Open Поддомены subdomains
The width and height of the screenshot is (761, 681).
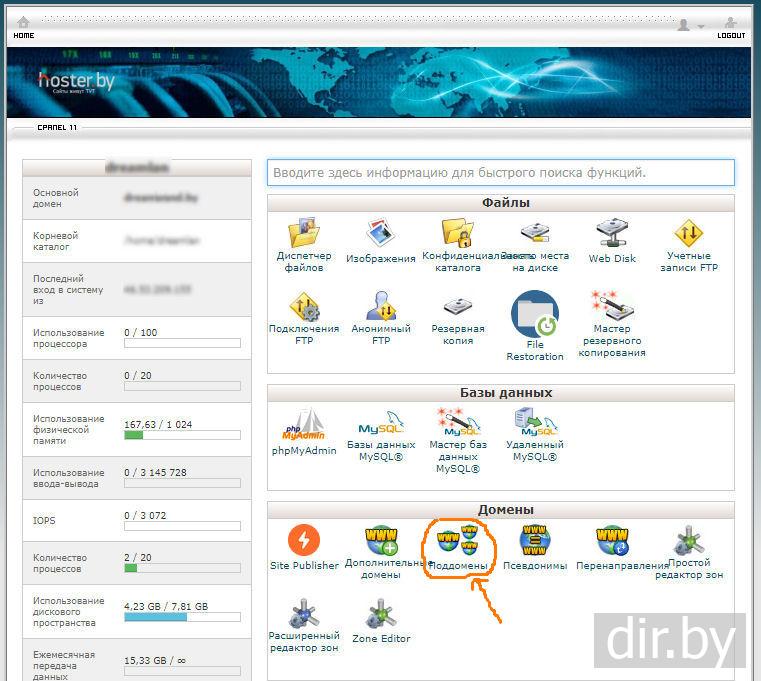(458, 548)
